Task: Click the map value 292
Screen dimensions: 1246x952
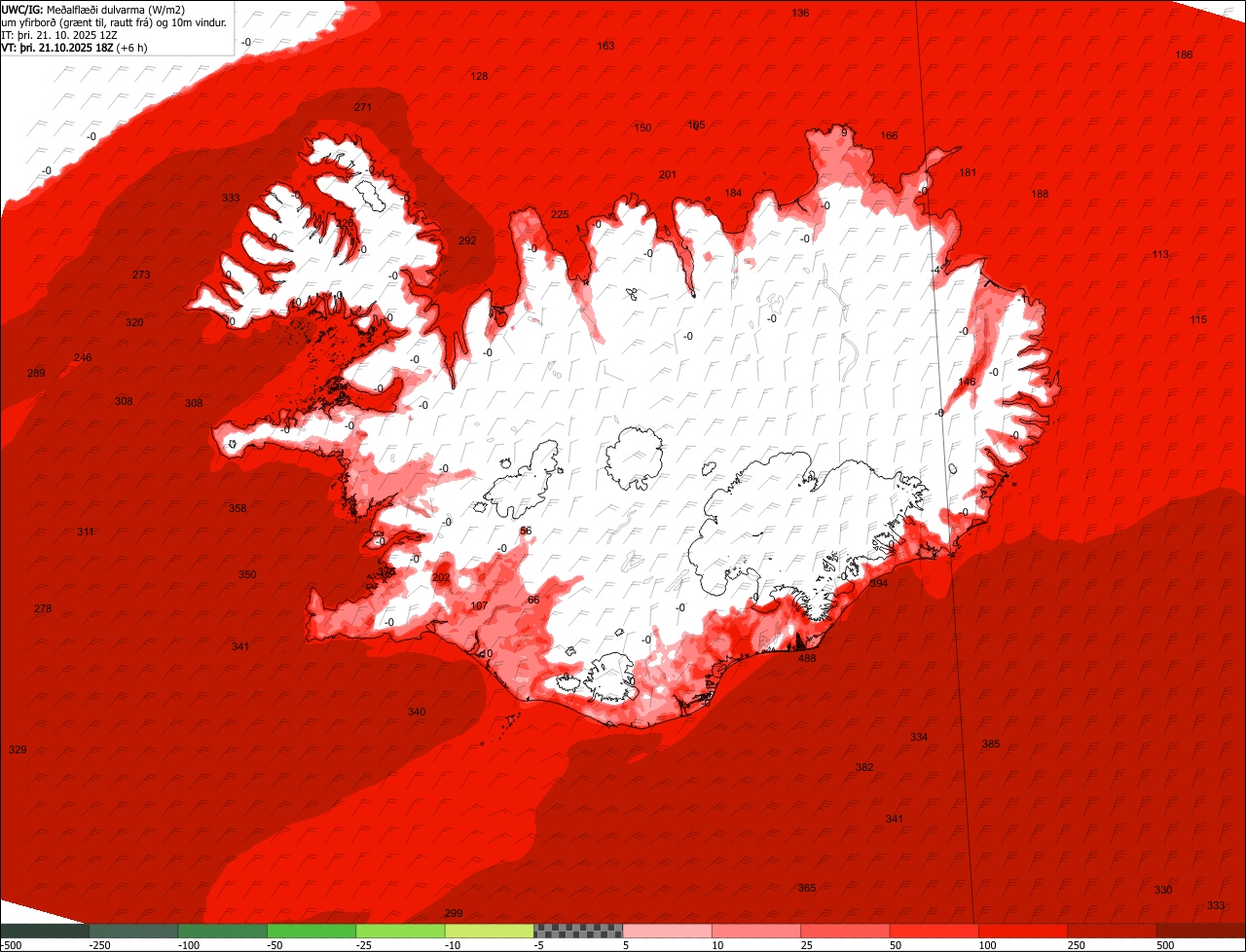Action: [467, 240]
